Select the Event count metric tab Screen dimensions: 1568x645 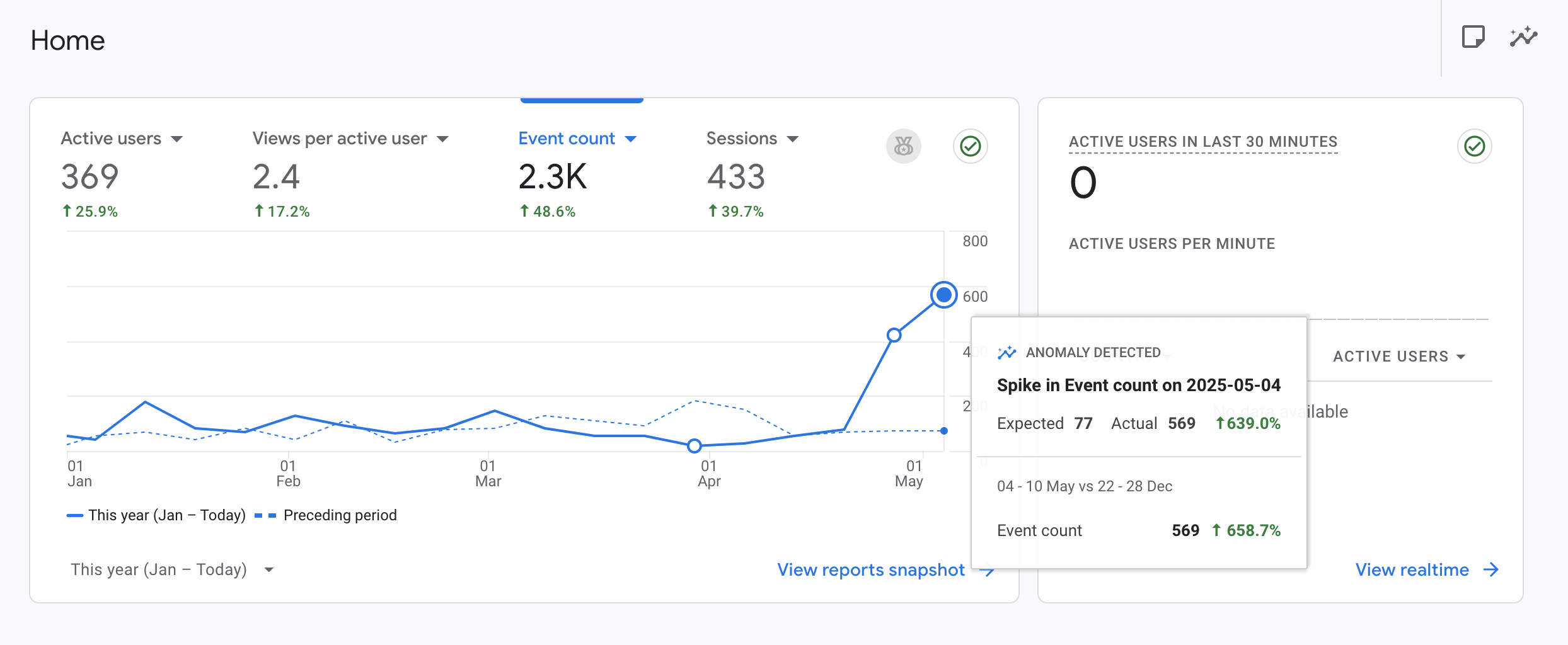coord(567,139)
